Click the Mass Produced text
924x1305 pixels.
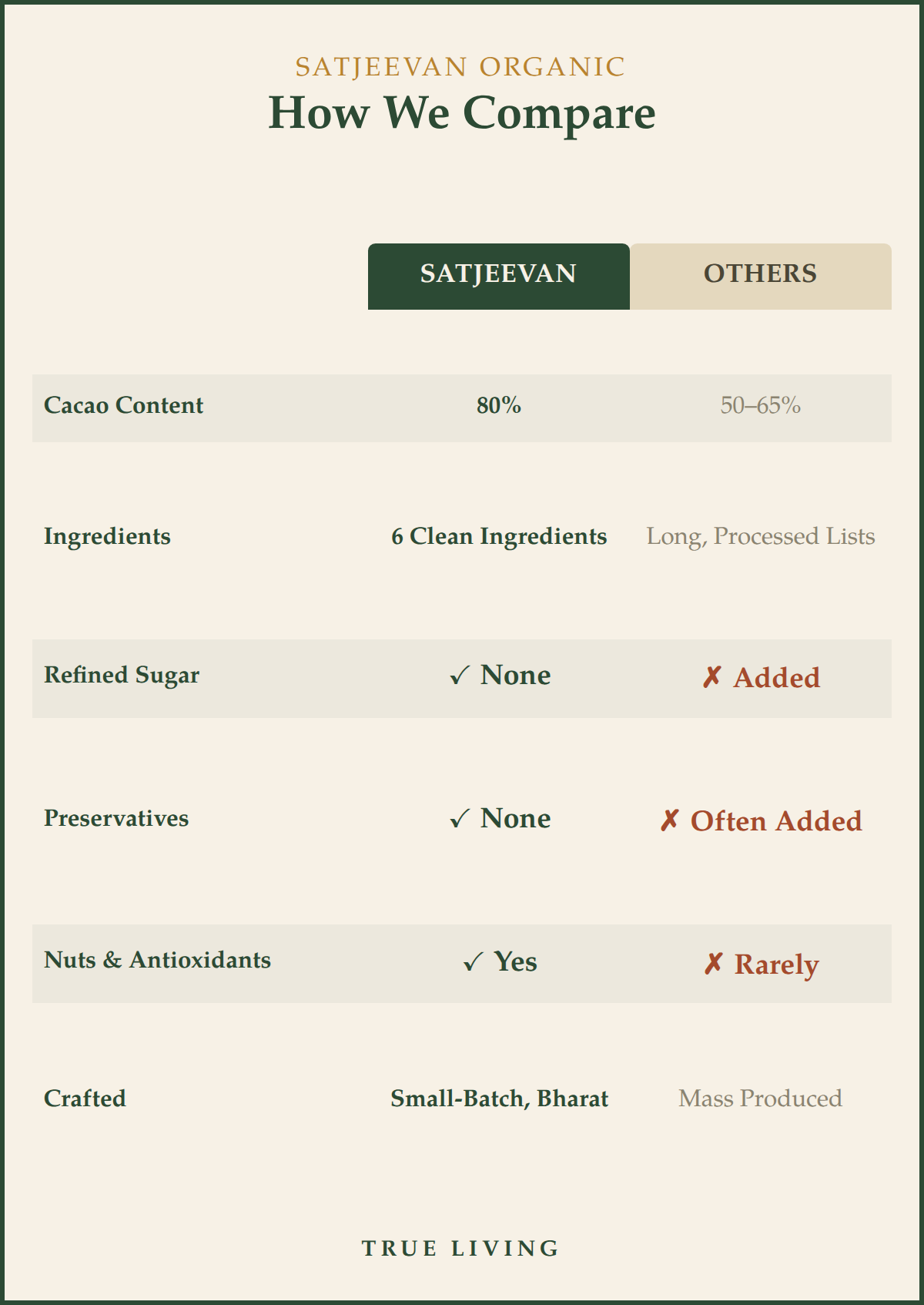761,1099
